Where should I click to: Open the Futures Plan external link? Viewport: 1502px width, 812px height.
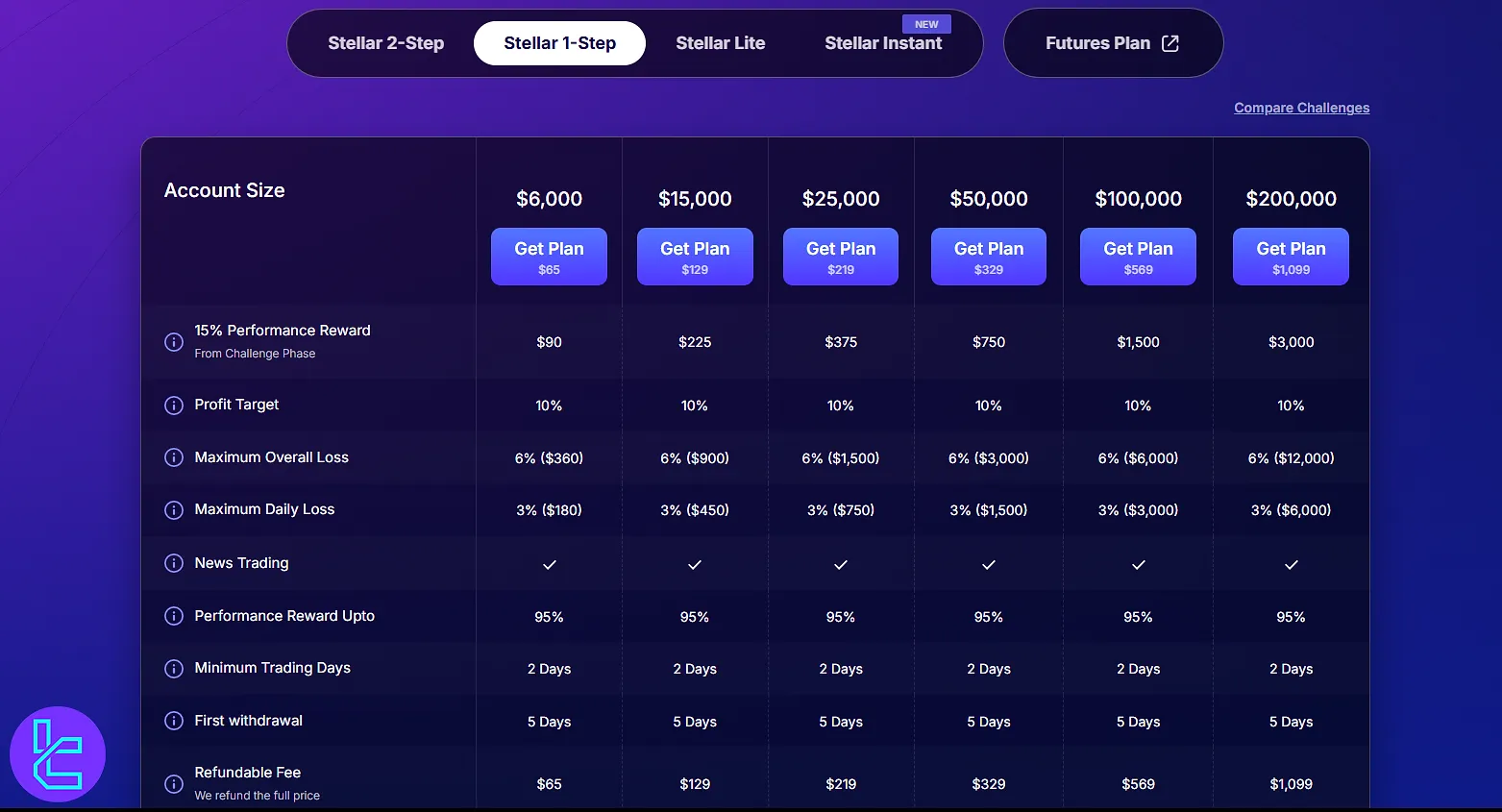(1112, 43)
